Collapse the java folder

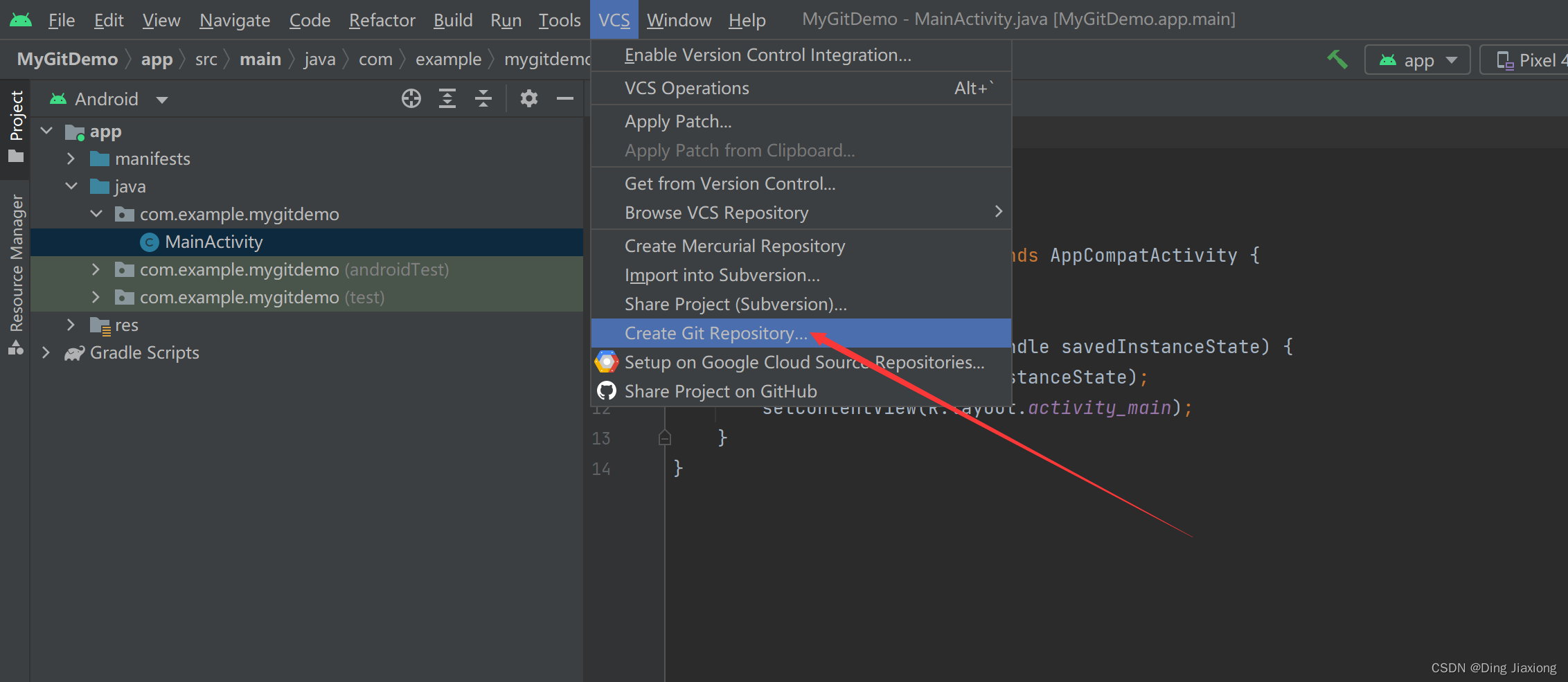tap(71, 186)
